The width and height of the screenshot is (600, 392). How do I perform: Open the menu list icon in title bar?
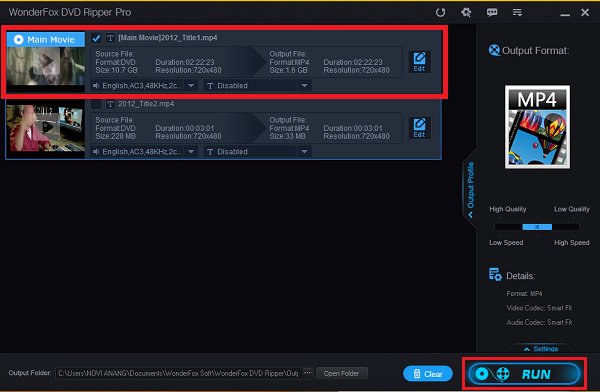(x=517, y=13)
